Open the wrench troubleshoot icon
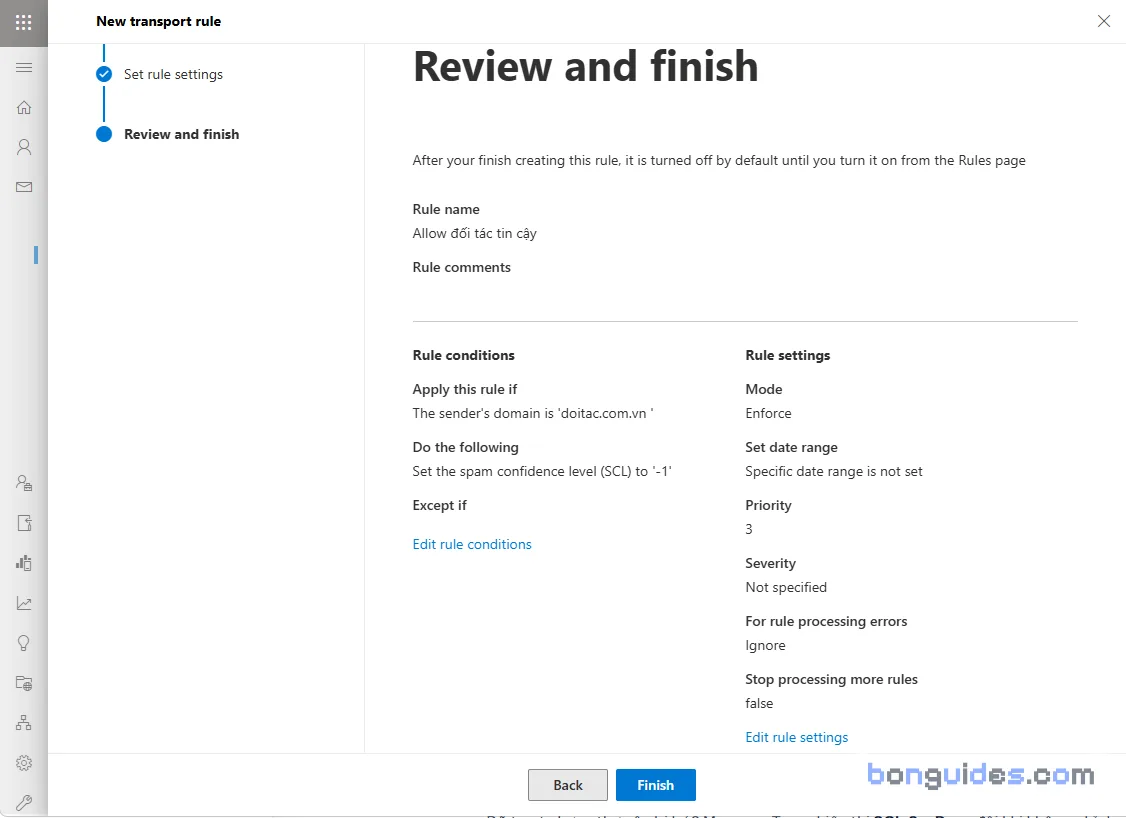The height and width of the screenshot is (818, 1126). pyautogui.click(x=24, y=802)
